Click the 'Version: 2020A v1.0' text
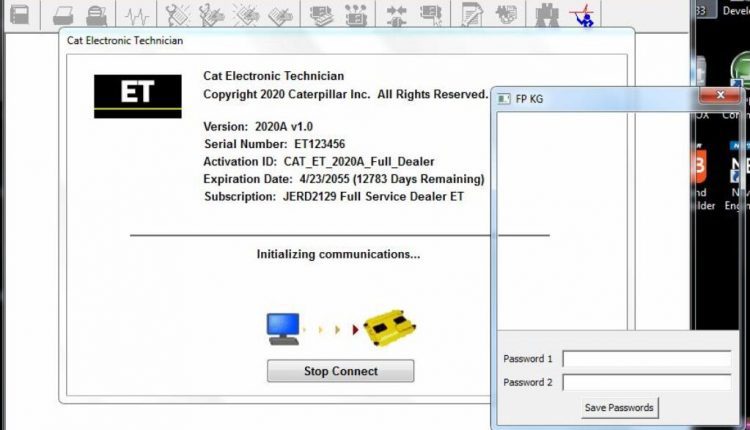The height and width of the screenshot is (430, 750). click(258, 127)
